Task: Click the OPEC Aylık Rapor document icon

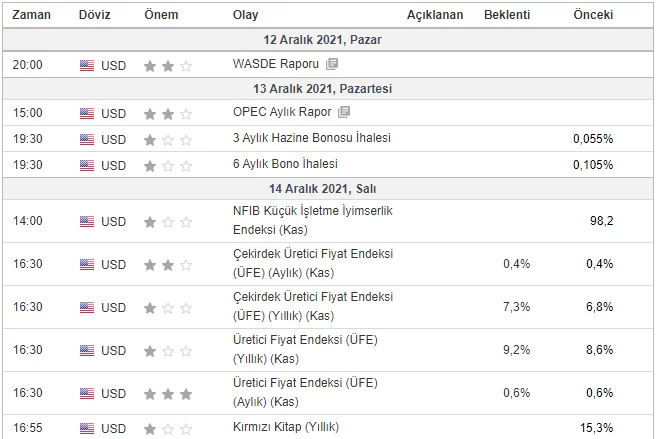Action: point(344,113)
